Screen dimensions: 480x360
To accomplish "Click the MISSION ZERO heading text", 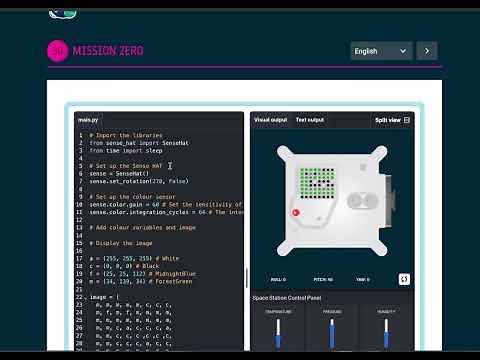I will pos(108,51).
